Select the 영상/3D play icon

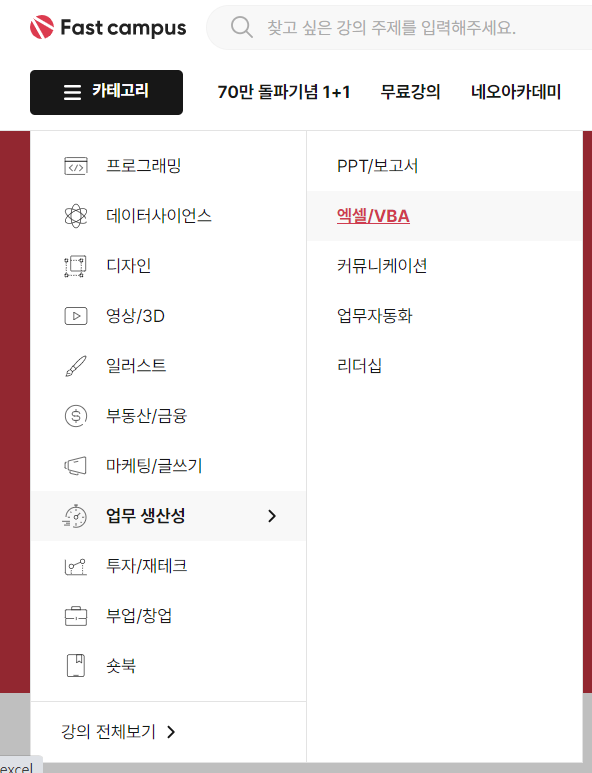tap(76, 316)
